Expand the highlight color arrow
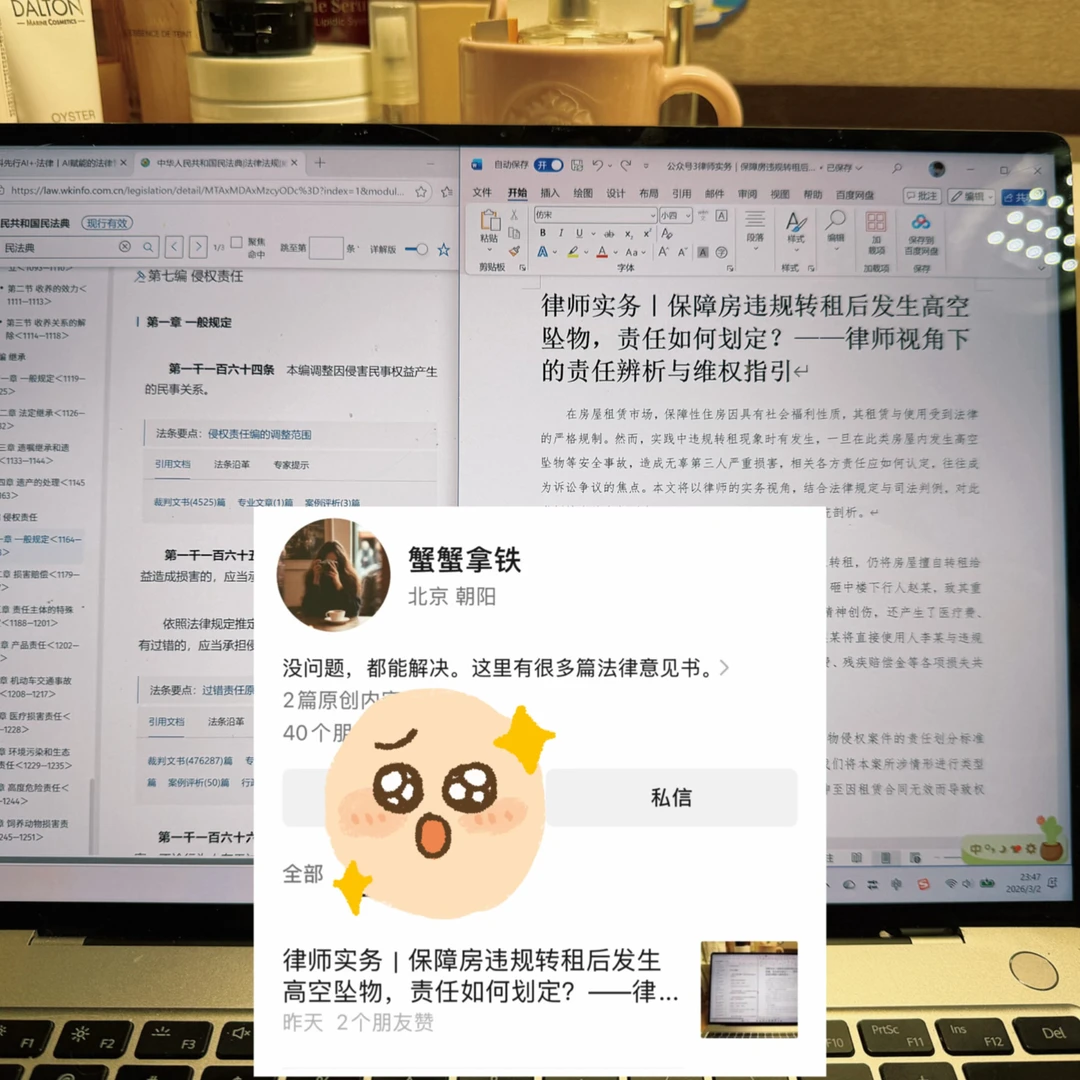This screenshot has height=1080, width=1080. coord(585,252)
